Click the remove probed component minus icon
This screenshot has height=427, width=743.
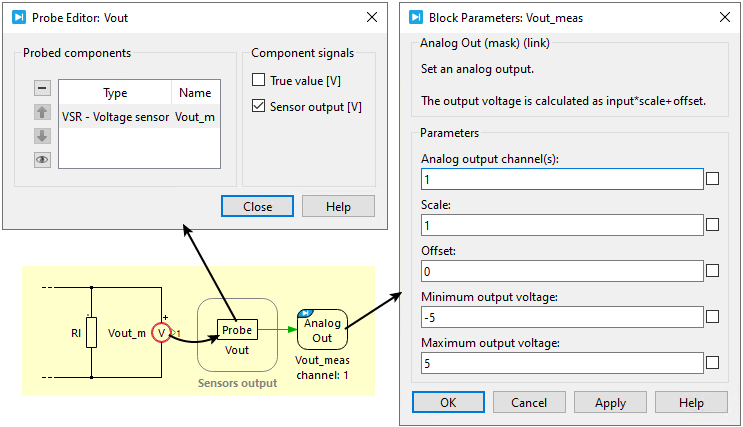point(42,88)
